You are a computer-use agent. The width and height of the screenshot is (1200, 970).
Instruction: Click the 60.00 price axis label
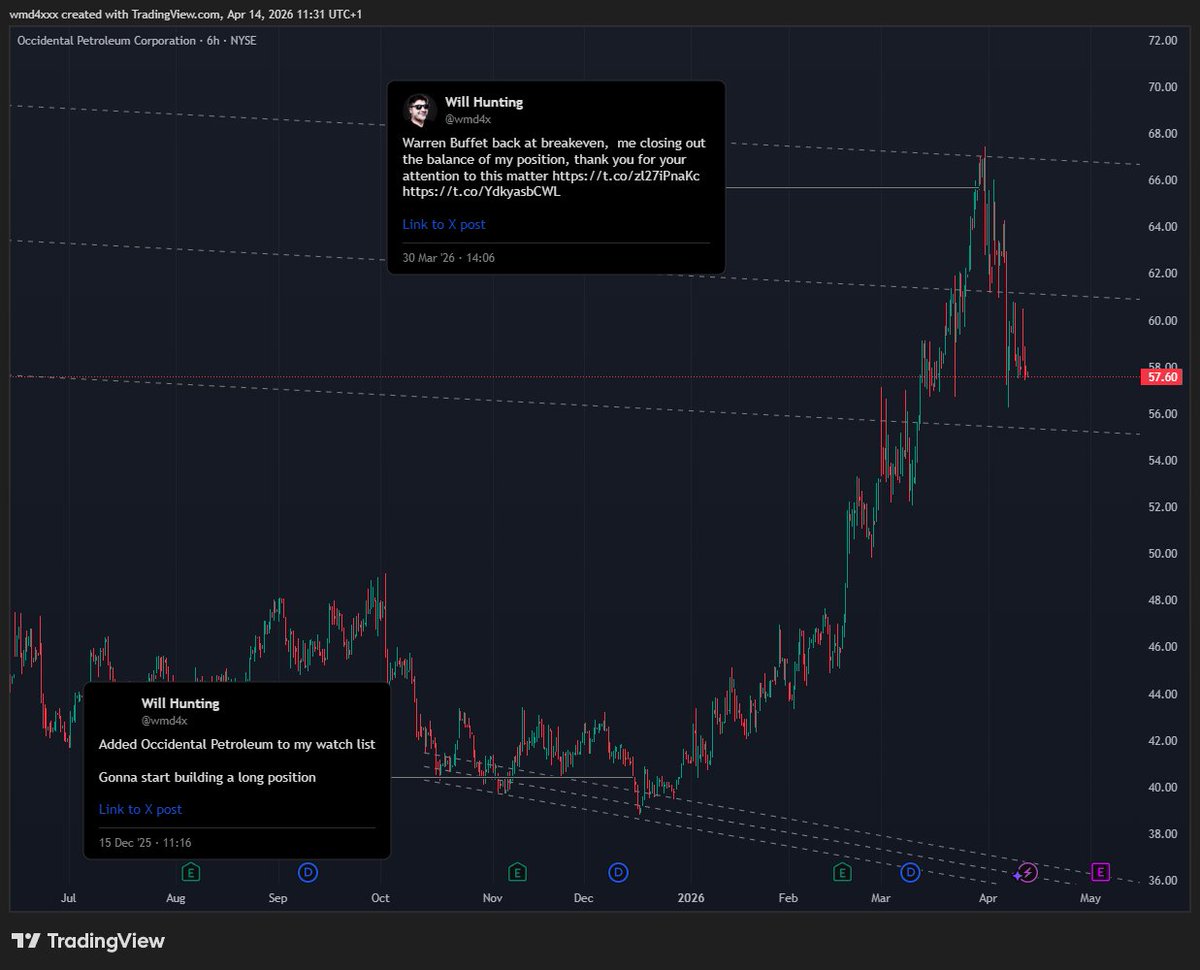pyautogui.click(x=1162, y=320)
